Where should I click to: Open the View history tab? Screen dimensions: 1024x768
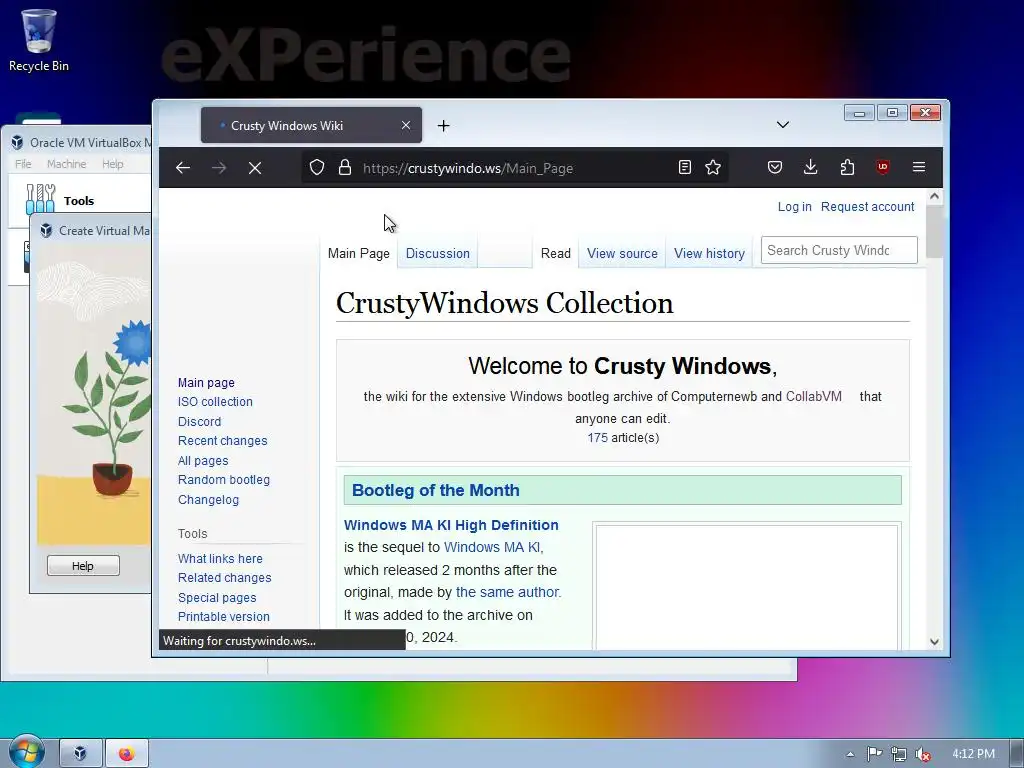(x=709, y=253)
